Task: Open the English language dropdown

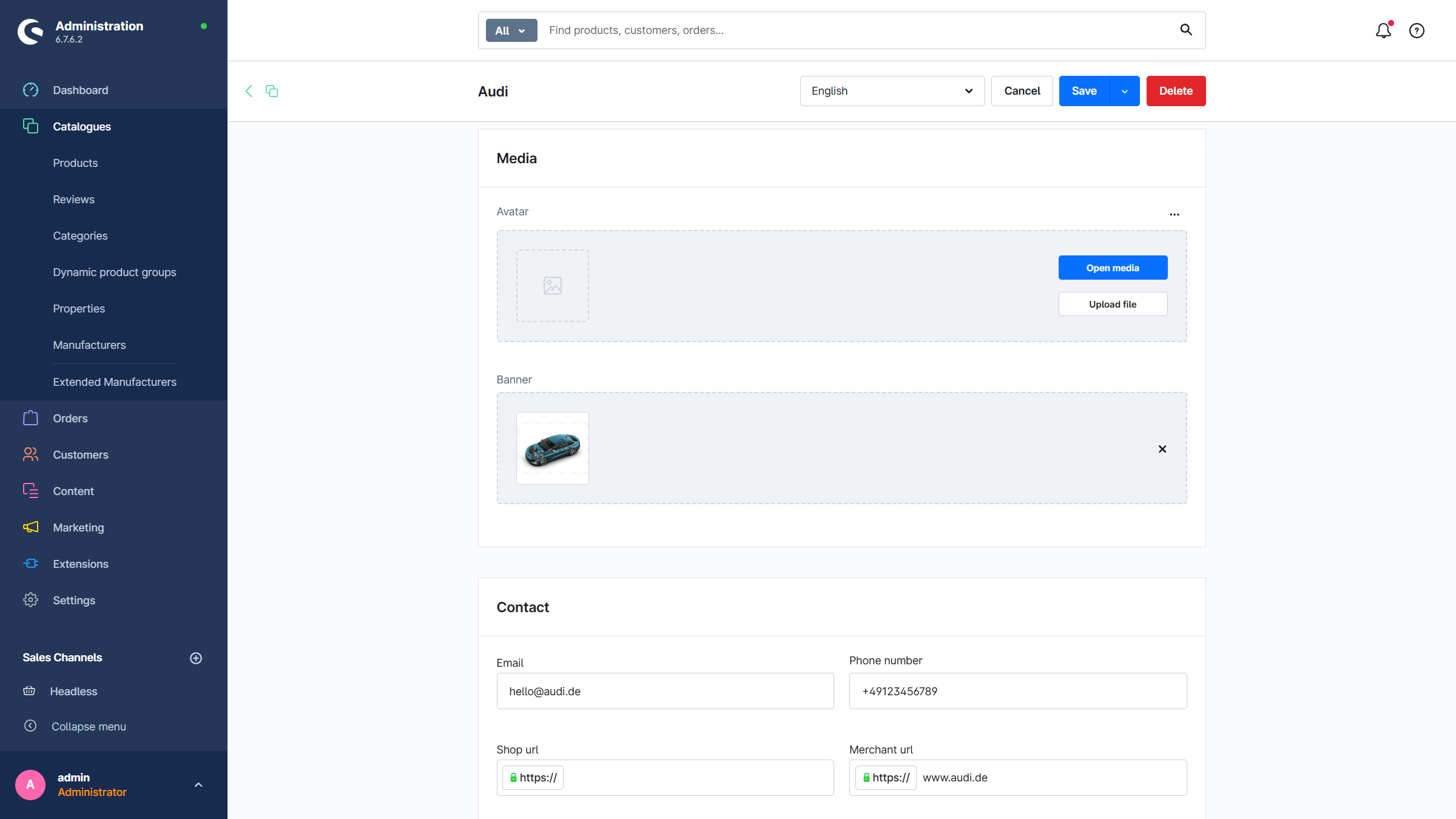Action: pos(892,91)
